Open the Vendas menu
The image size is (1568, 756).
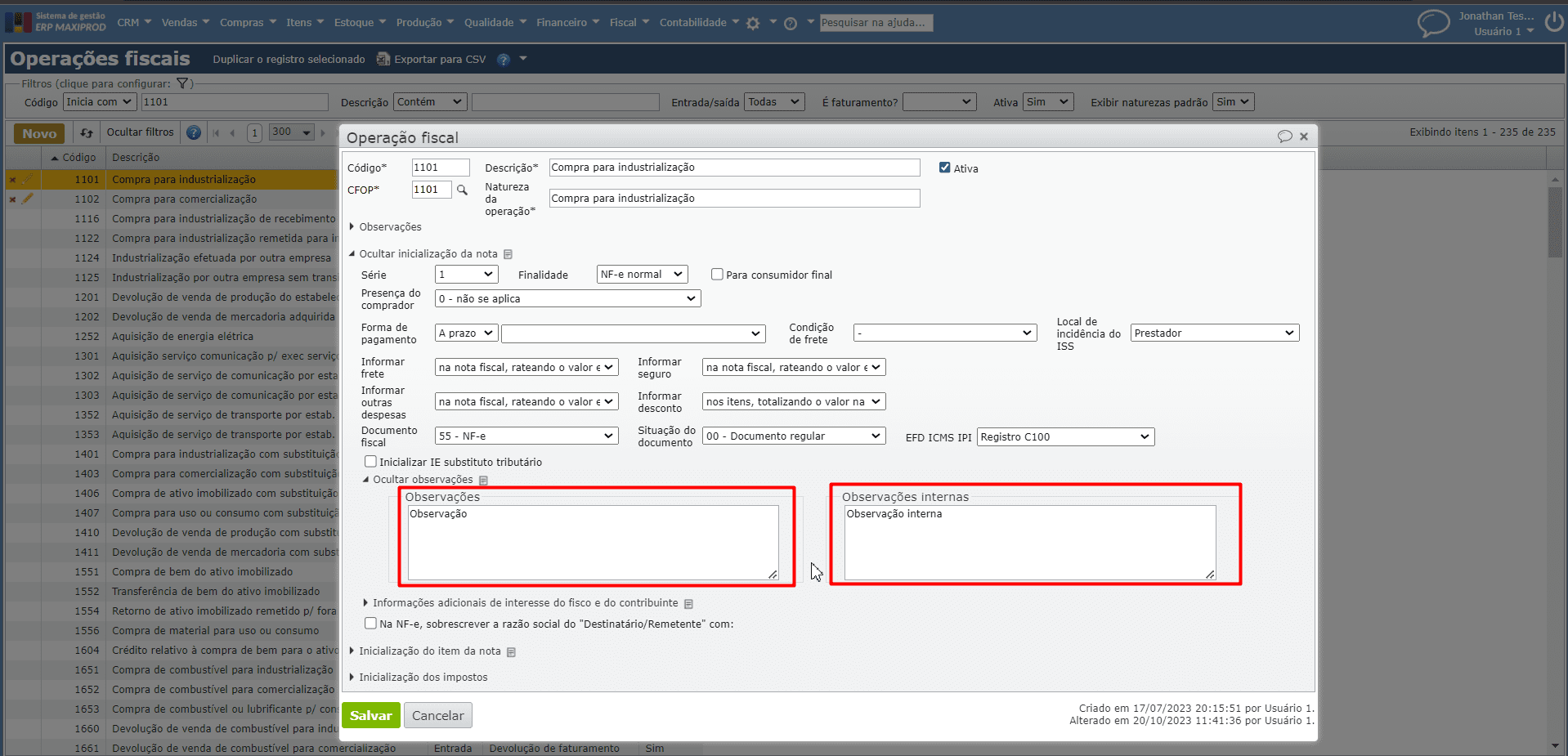(186, 22)
